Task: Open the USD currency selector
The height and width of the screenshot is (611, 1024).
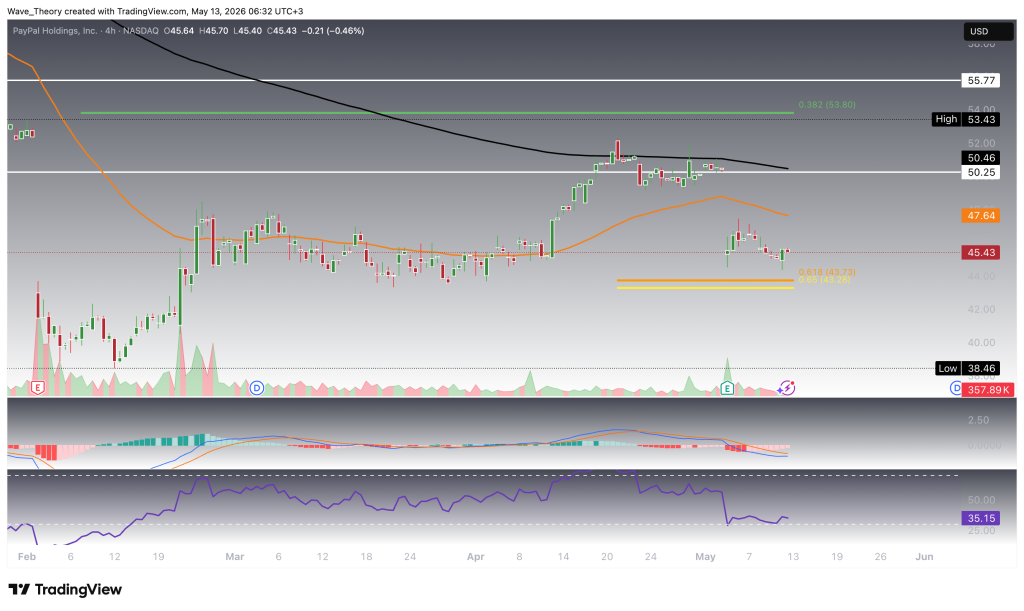Action: pyautogui.click(x=989, y=31)
